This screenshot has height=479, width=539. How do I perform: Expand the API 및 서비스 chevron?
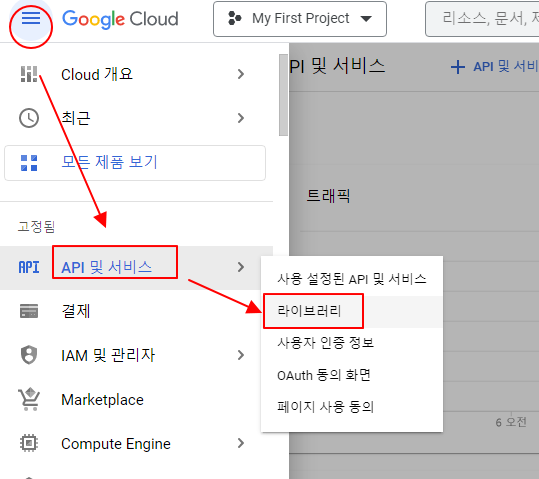pyautogui.click(x=241, y=267)
